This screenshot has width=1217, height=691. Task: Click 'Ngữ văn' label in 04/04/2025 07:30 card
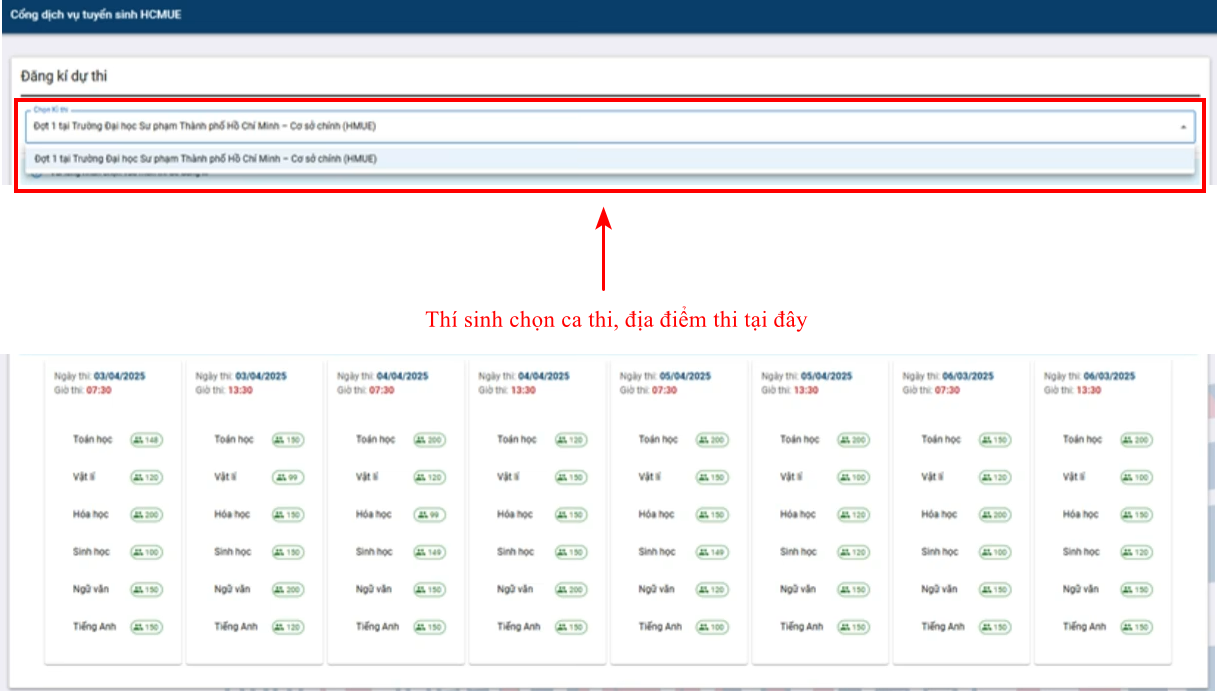click(374, 590)
